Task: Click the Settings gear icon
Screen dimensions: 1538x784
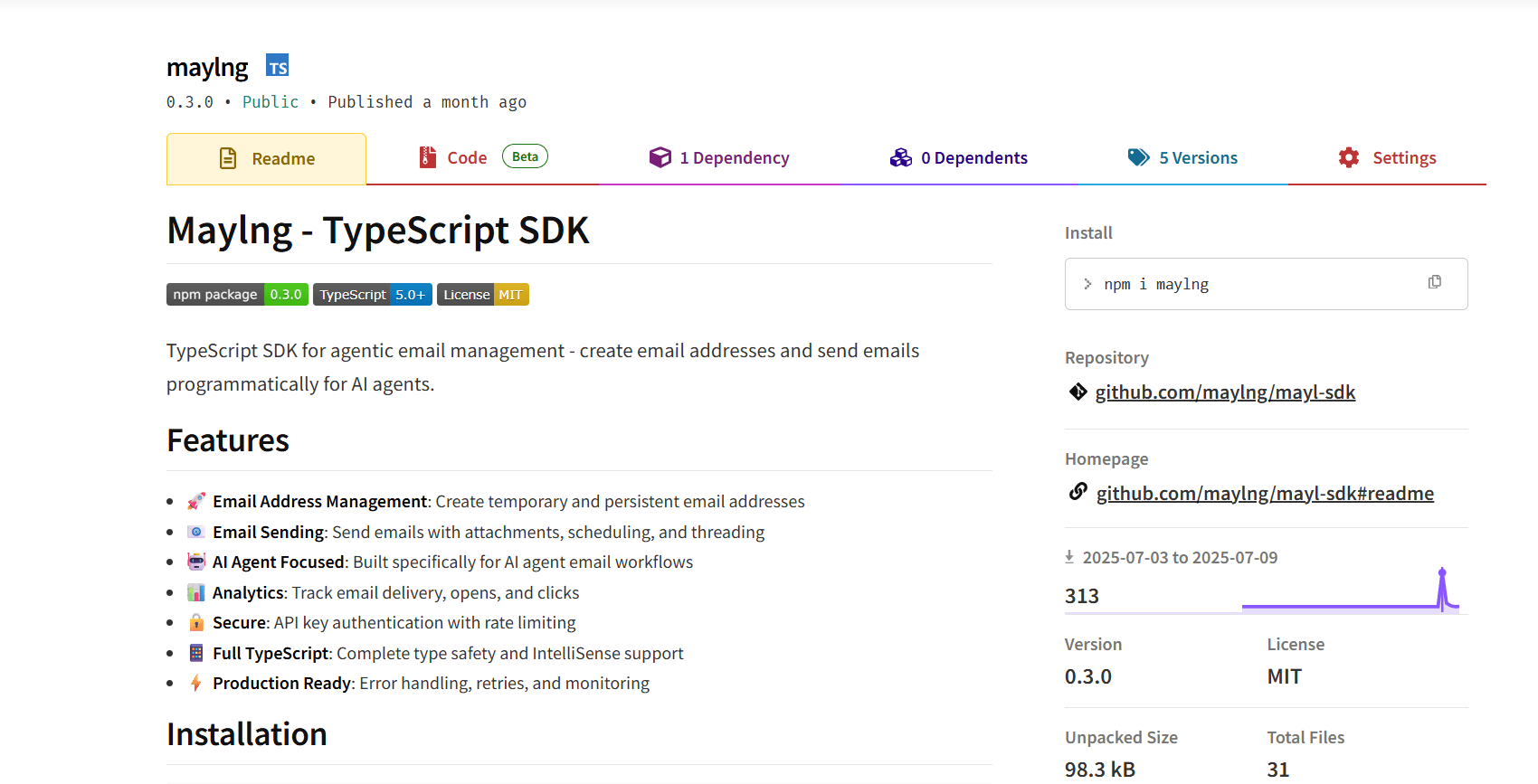Action: 1349,158
